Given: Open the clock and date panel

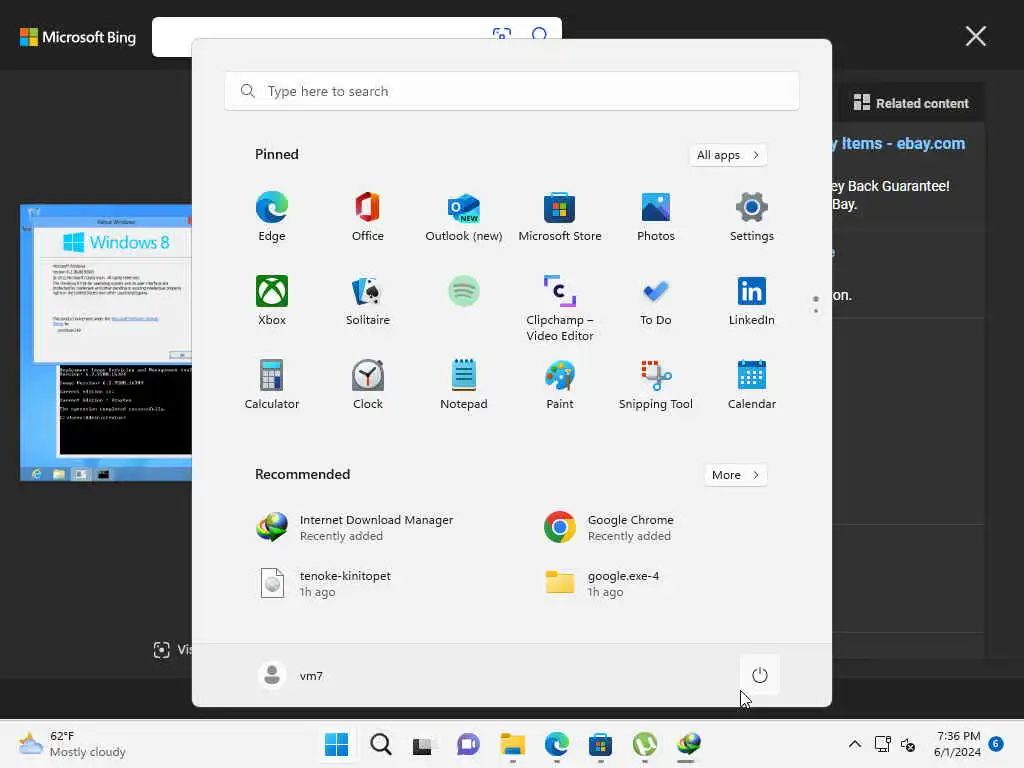Looking at the screenshot, I should [x=957, y=744].
